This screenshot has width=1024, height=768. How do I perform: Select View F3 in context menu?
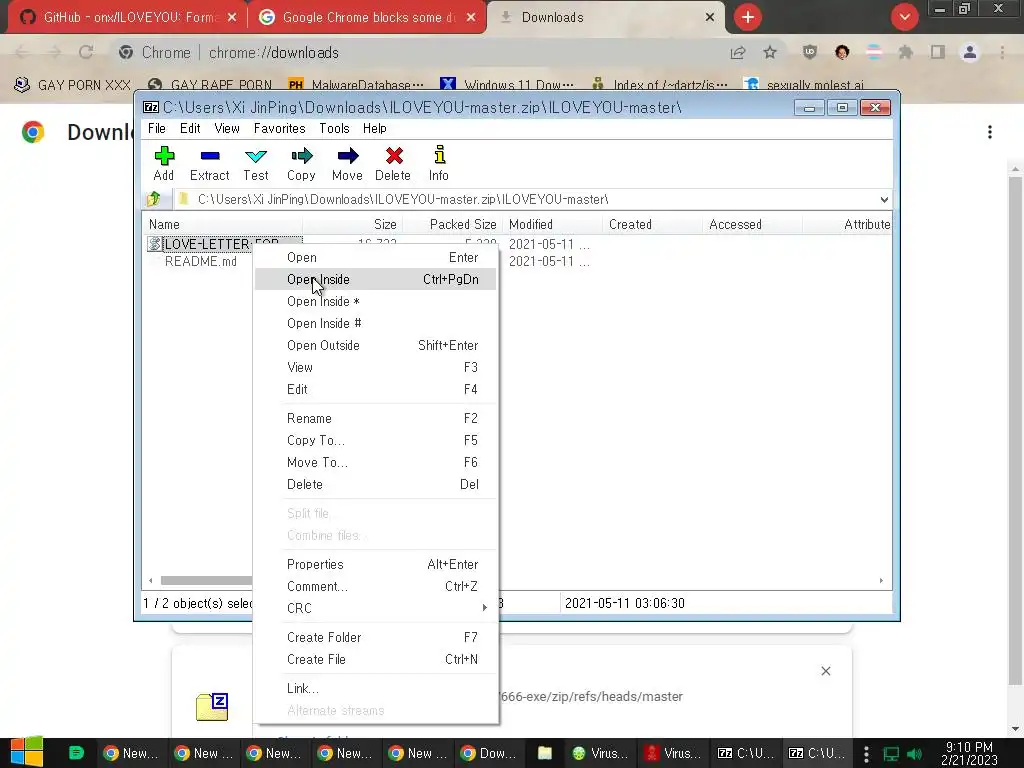[x=376, y=368]
